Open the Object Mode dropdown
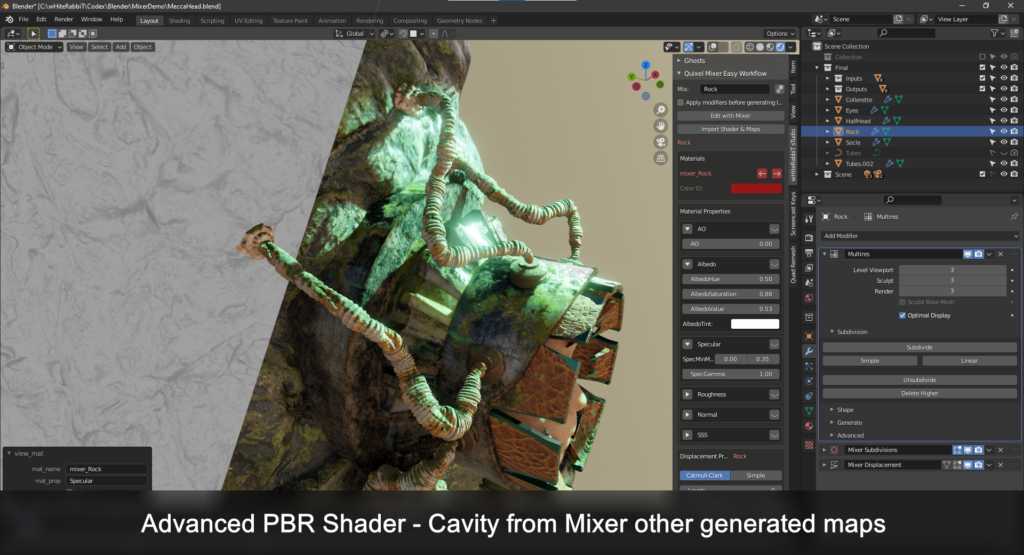Screen dimensions: 1024x555 pos(35,47)
